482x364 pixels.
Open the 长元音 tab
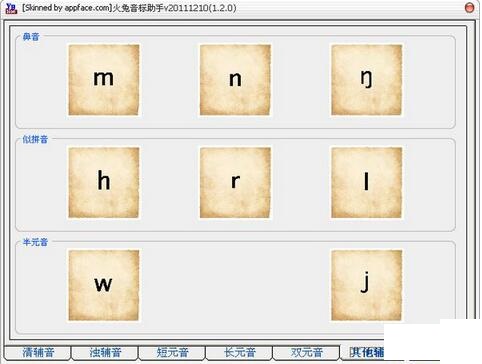pyautogui.click(x=239, y=352)
